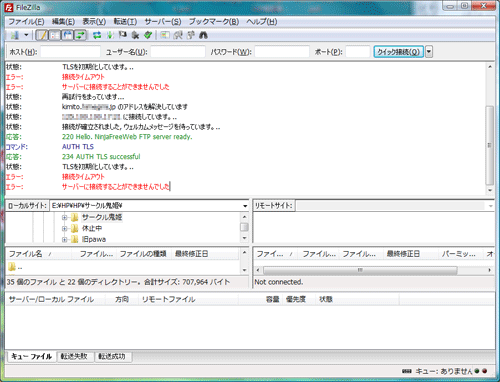This screenshot has height=382, width=500.
Task: Expand the 休止中 folder node
Action: coord(64,229)
